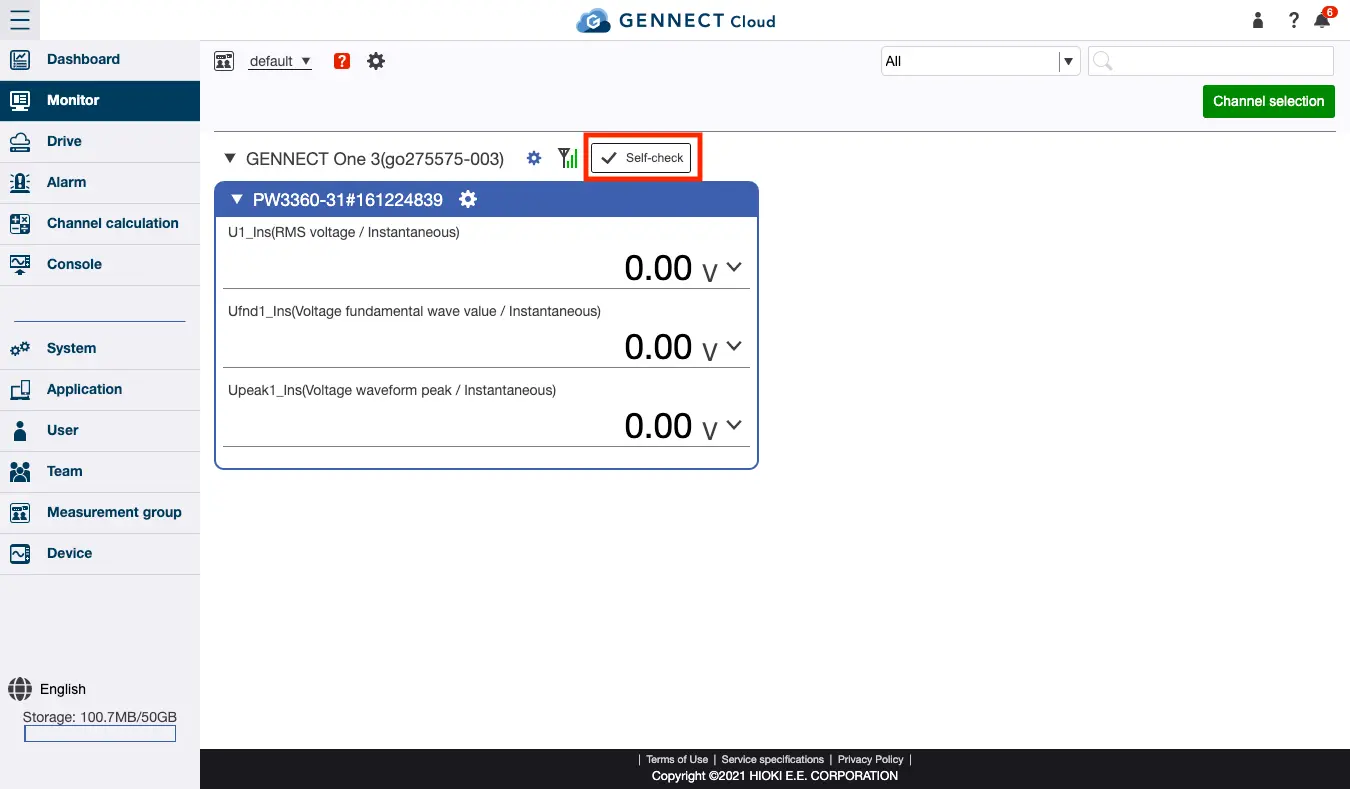Open settings gear for GENNECT One 3
This screenshot has height=789, width=1350.
(x=533, y=158)
